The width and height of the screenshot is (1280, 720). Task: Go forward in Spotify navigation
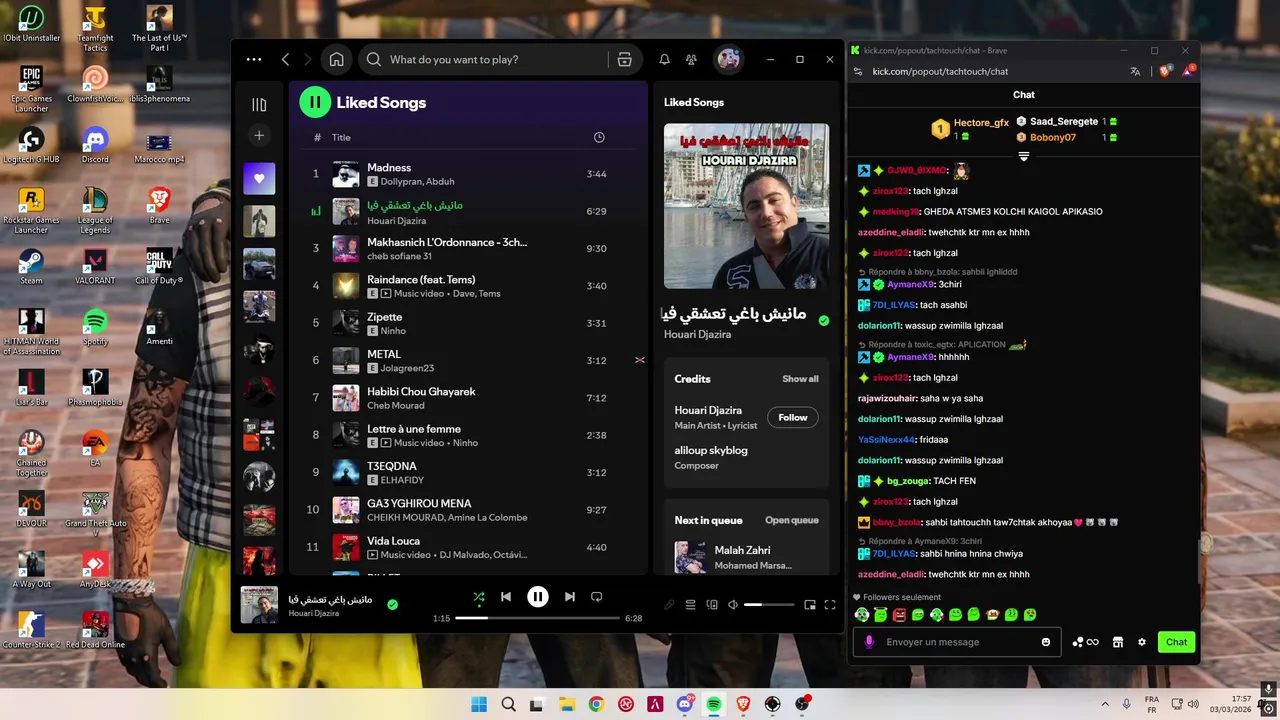click(308, 59)
